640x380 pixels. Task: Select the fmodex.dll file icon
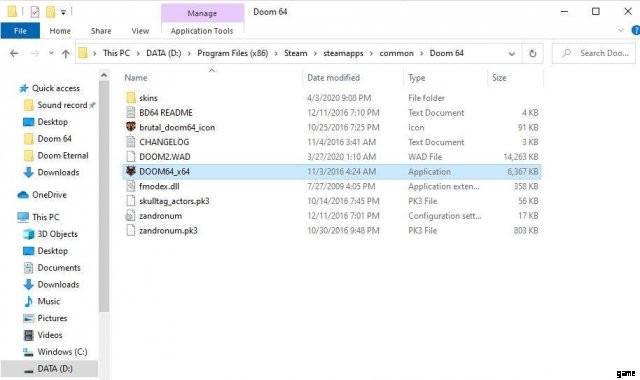click(x=131, y=186)
